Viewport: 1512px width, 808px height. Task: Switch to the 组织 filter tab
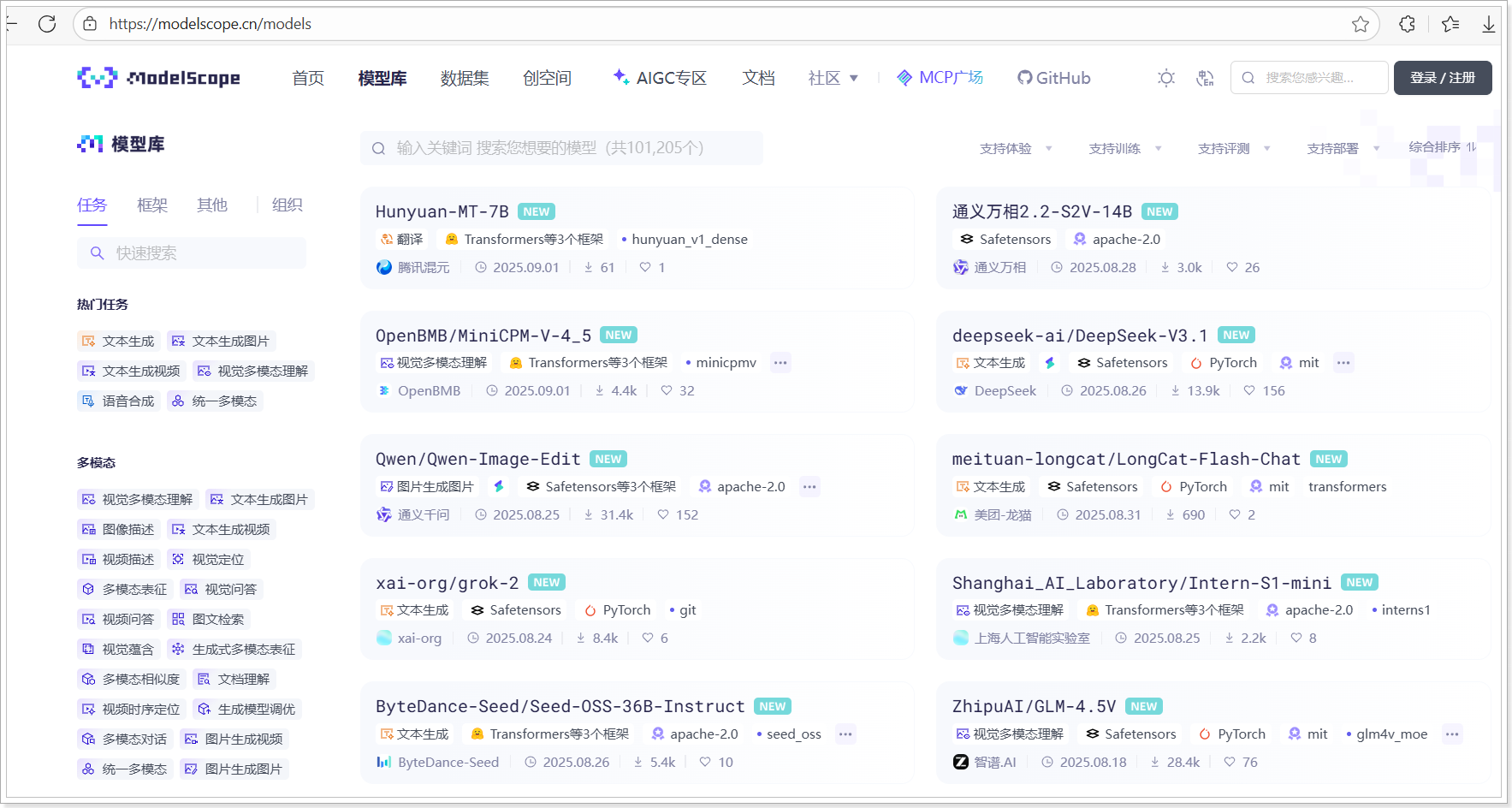[x=288, y=205]
